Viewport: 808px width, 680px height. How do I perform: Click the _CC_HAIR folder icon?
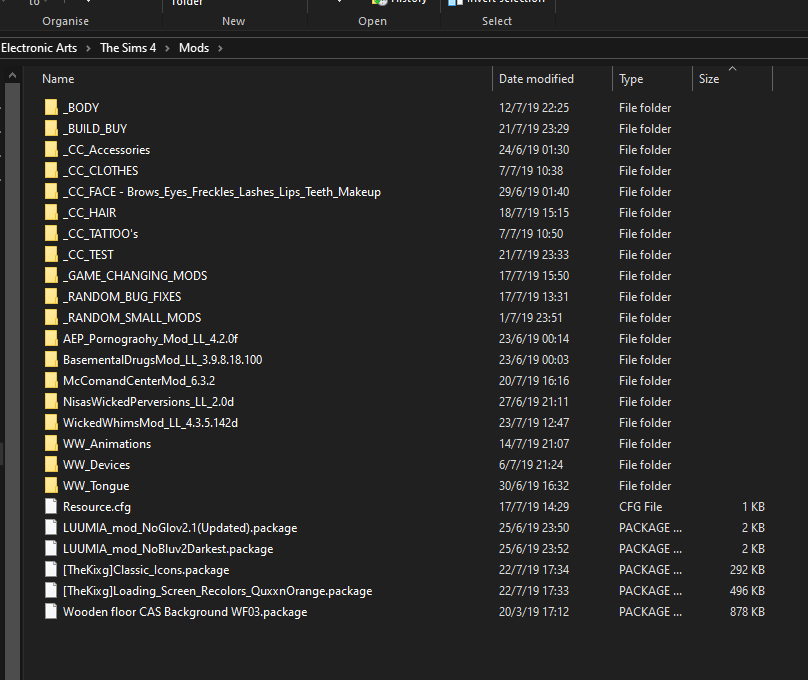point(51,212)
